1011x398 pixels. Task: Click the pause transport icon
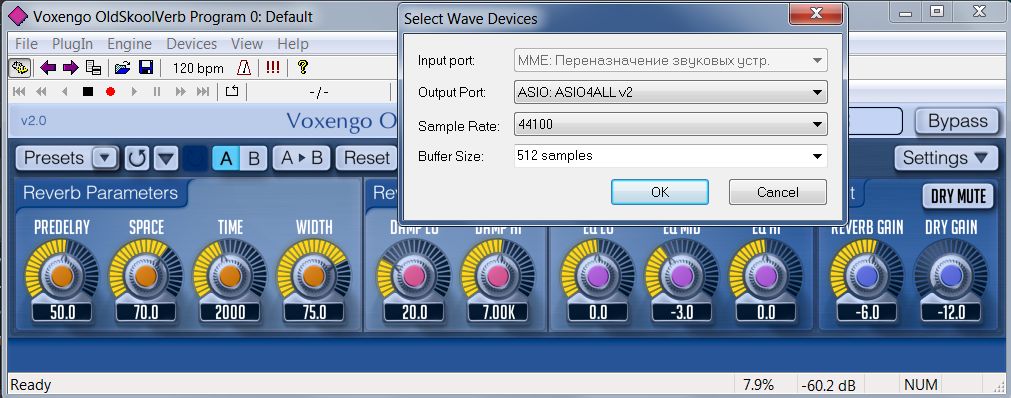click(x=157, y=92)
